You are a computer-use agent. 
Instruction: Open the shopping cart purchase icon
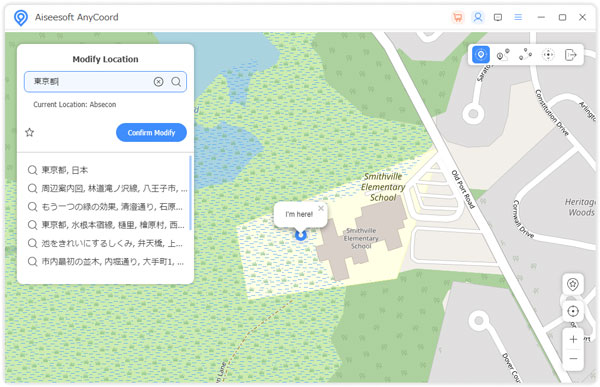pos(458,17)
